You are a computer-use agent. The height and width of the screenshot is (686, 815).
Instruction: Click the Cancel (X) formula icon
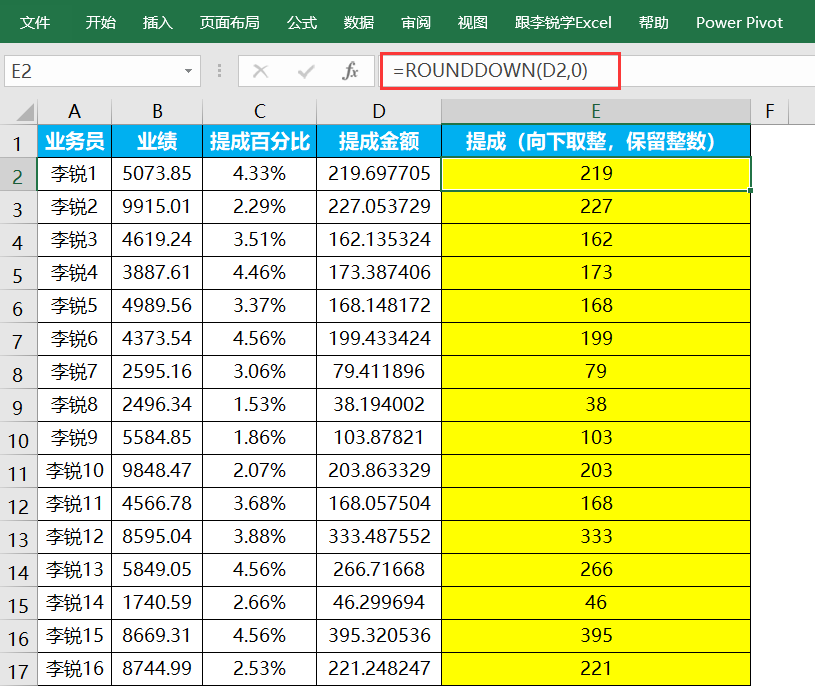(260, 71)
